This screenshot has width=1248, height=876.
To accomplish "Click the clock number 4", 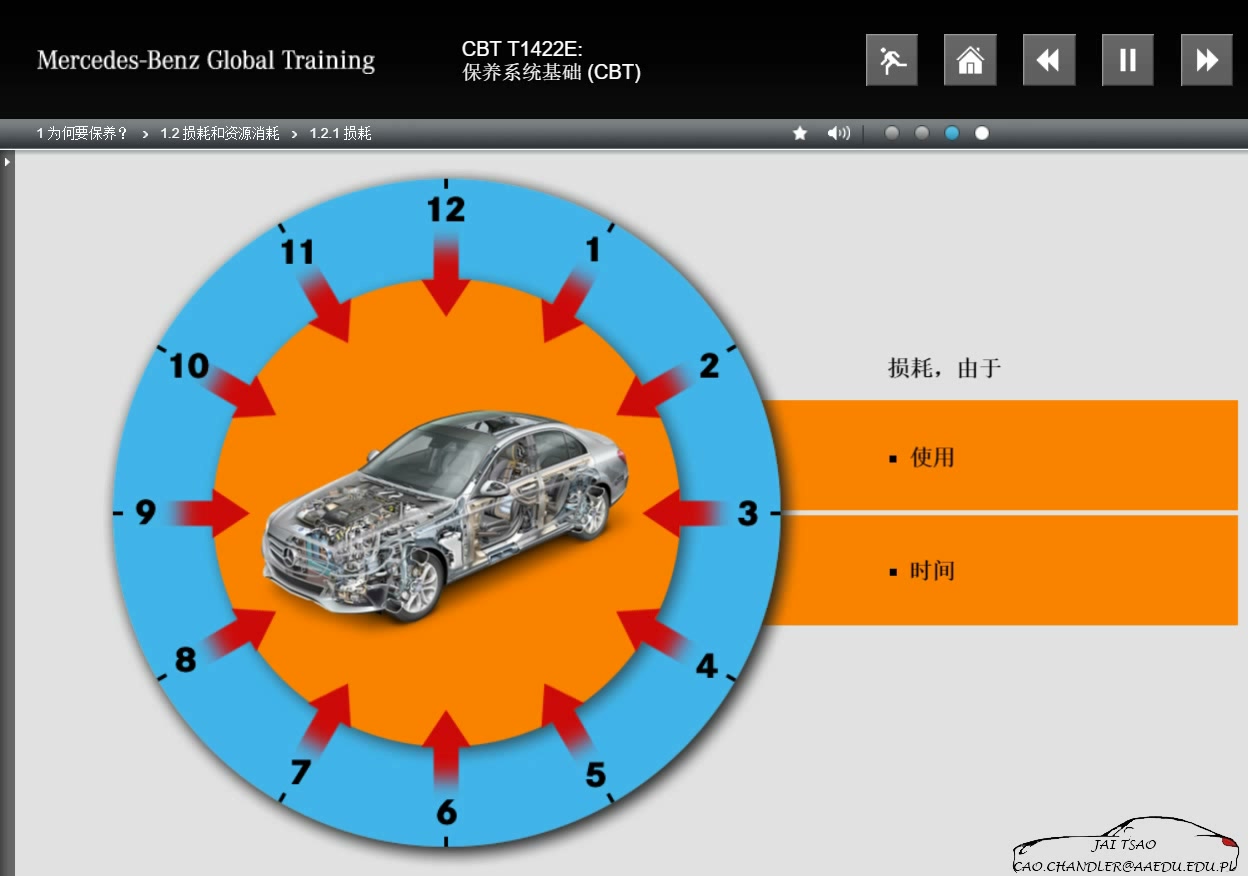I will pyautogui.click(x=707, y=665).
